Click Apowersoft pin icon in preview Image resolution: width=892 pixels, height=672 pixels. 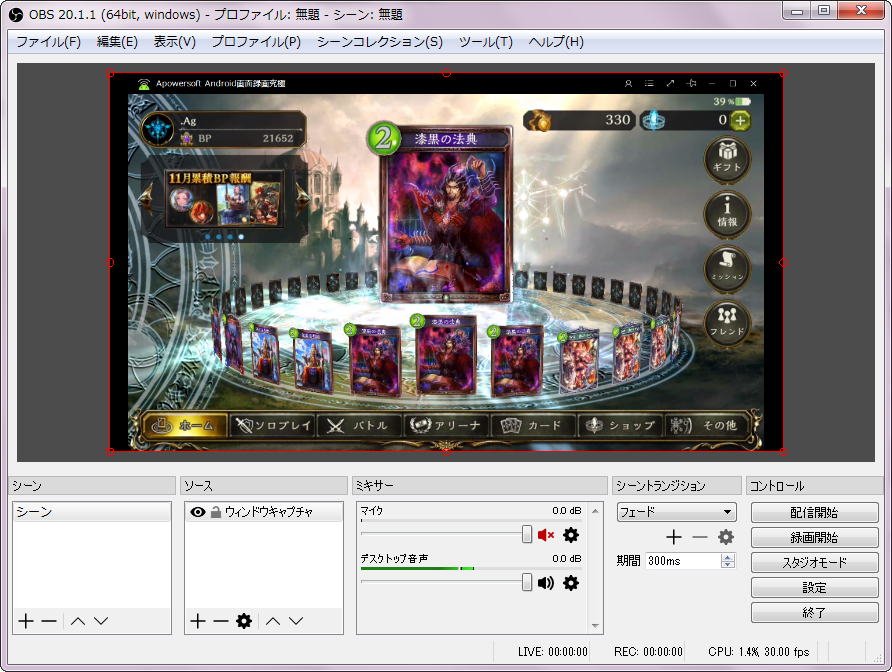[x=691, y=84]
